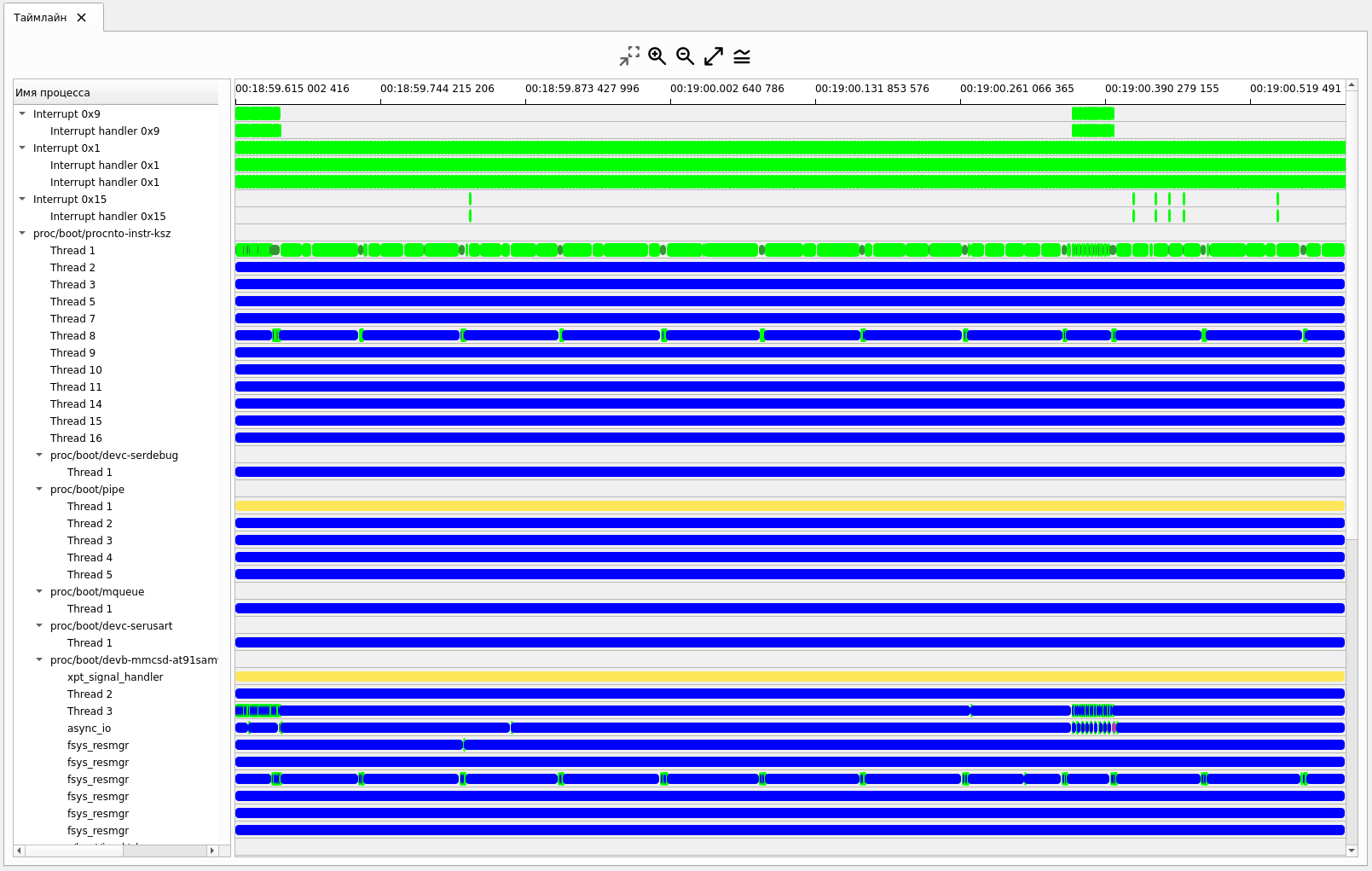This screenshot has width=1372, height=871.
Task: Collapse the proc/boot/pipe process
Action: pos(39,489)
